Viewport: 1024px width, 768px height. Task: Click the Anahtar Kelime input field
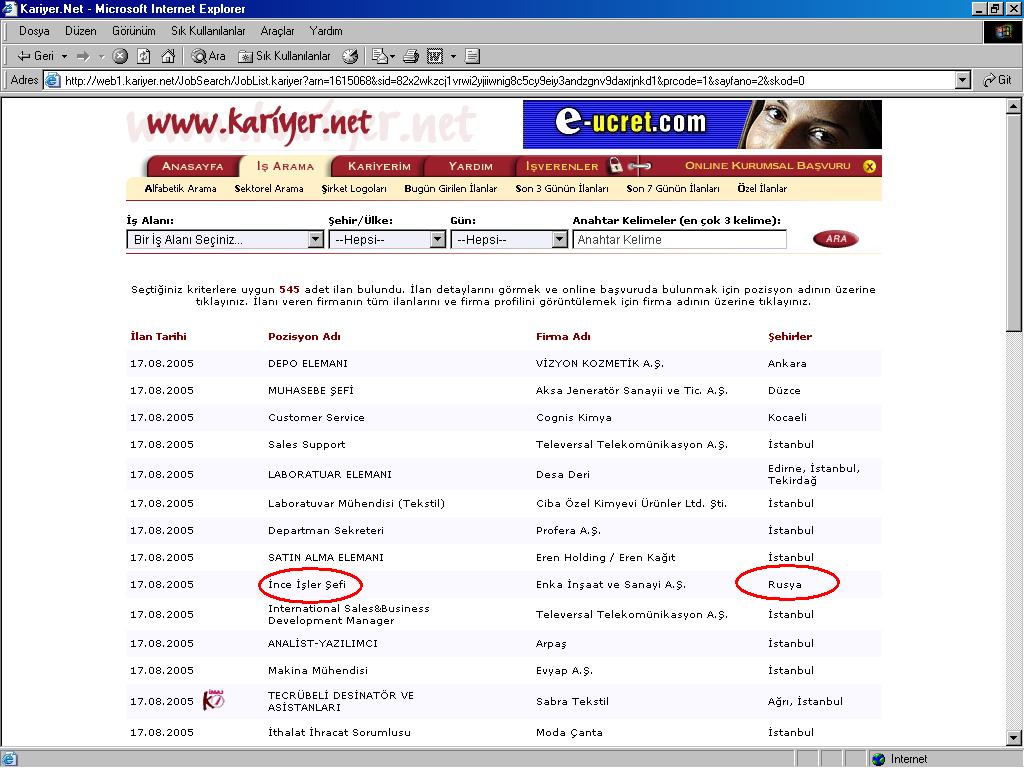[679, 240]
